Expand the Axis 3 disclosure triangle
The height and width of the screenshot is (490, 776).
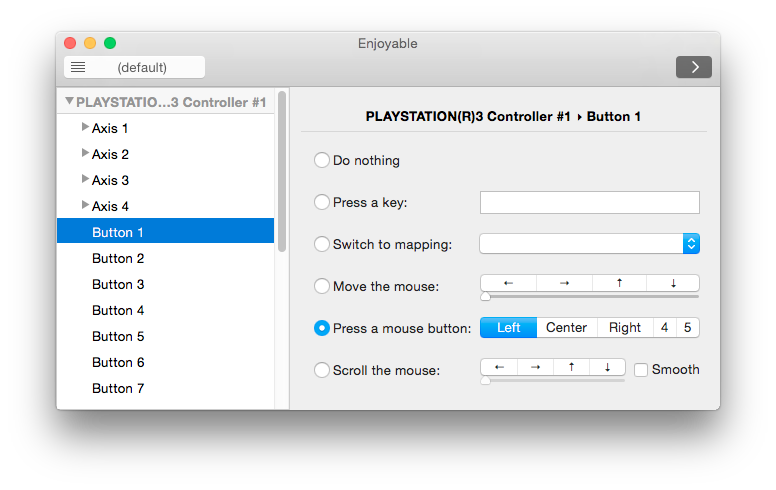coord(85,179)
